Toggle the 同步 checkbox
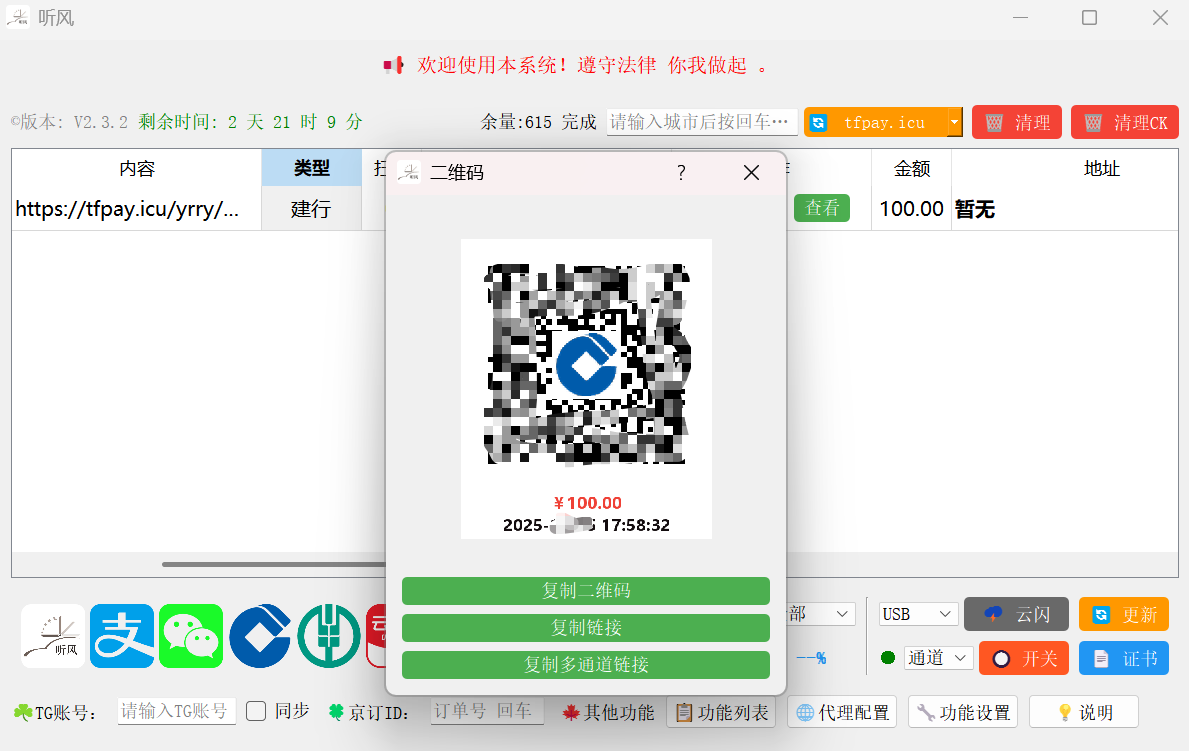 point(257,711)
